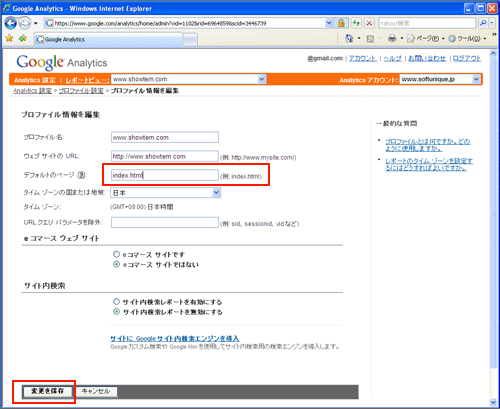Image resolution: width=500 pixels, height=409 pixels.
Task: Open the アカウント link
Action: (363, 58)
